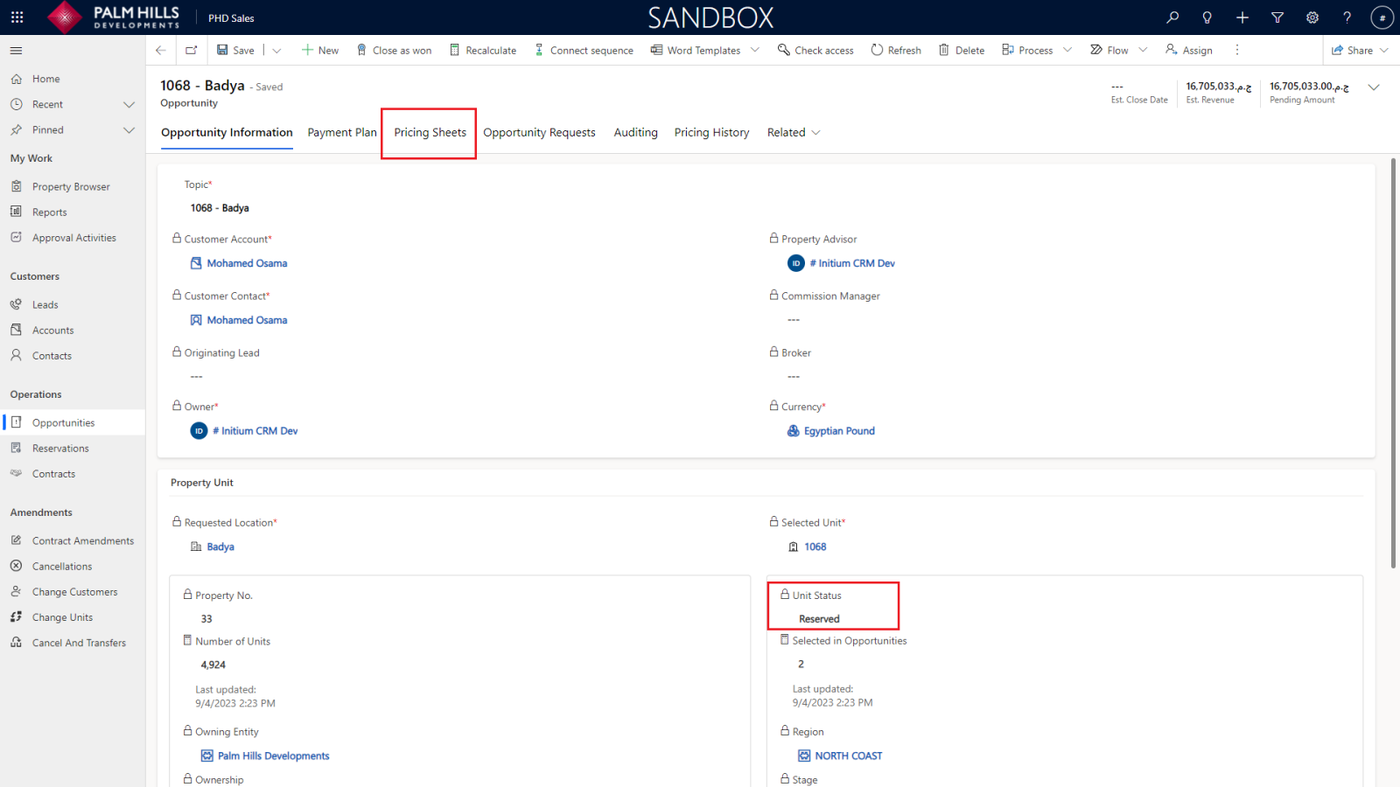Click the search magnifier icon in header
The width and height of the screenshot is (1400, 787).
(x=1172, y=17)
